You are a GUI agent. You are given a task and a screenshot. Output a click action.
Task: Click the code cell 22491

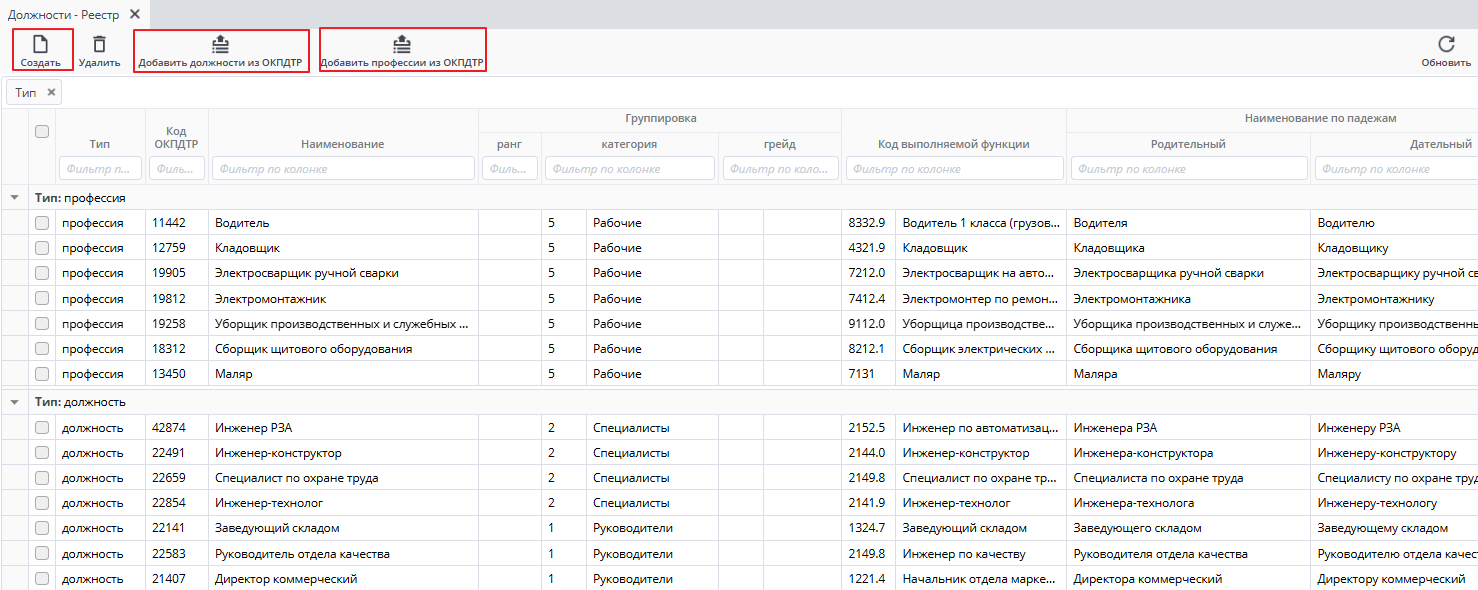[177, 453]
